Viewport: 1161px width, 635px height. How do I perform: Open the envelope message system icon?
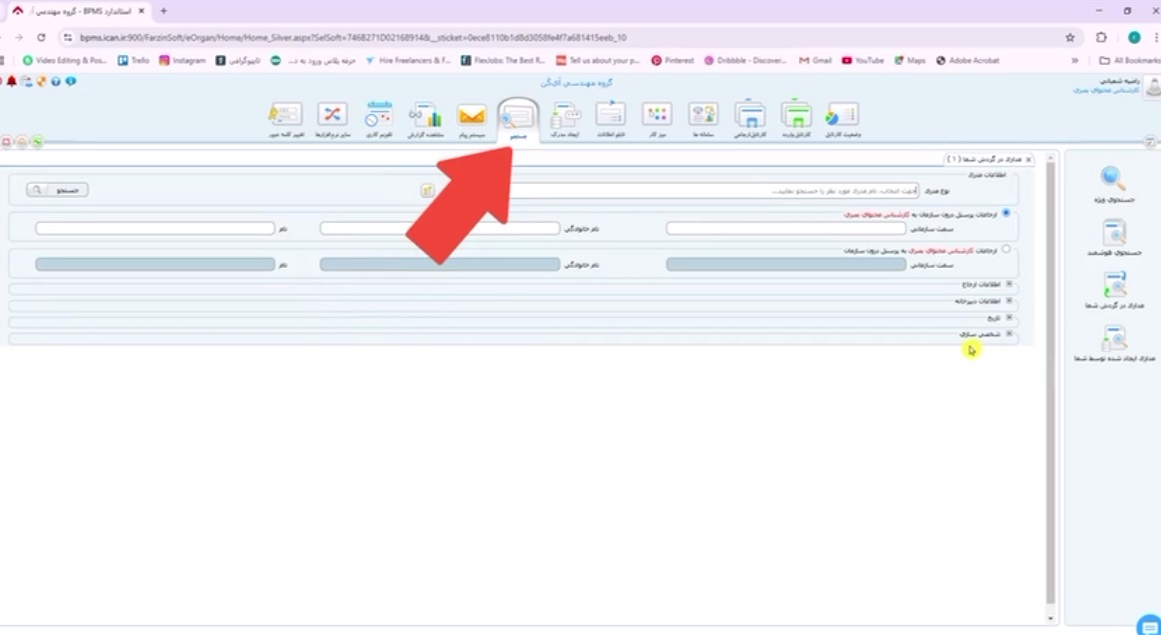(471, 116)
